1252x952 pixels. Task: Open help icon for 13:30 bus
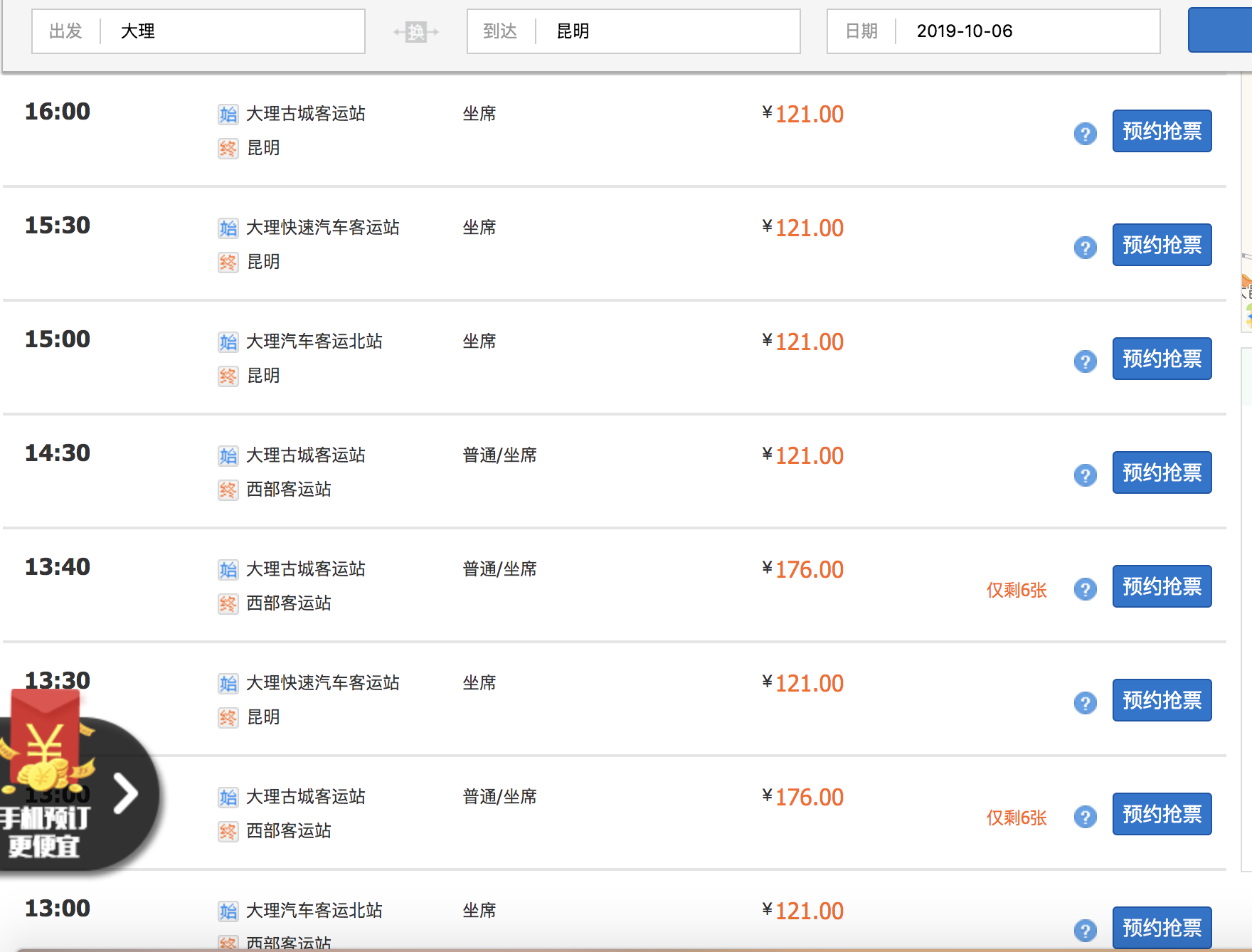(x=1085, y=703)
